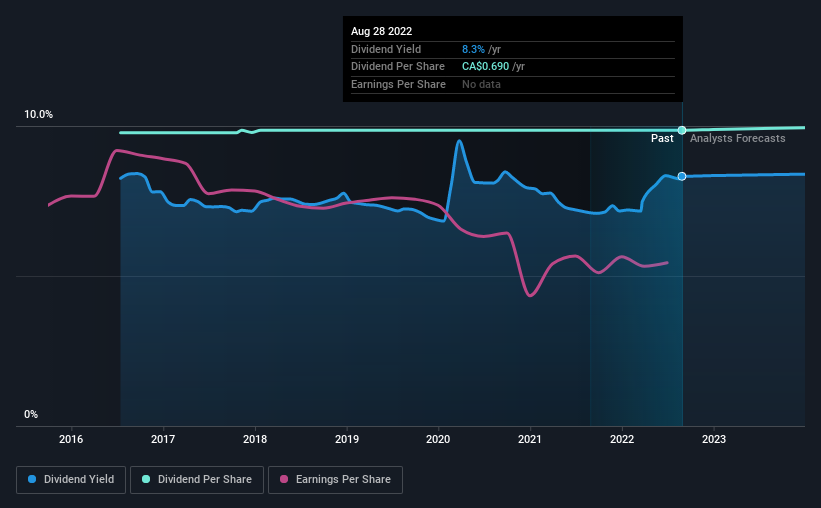Click the blue Dividend Yield legend dot
Screen dimensions: 821x508
(x=32, y=479)
